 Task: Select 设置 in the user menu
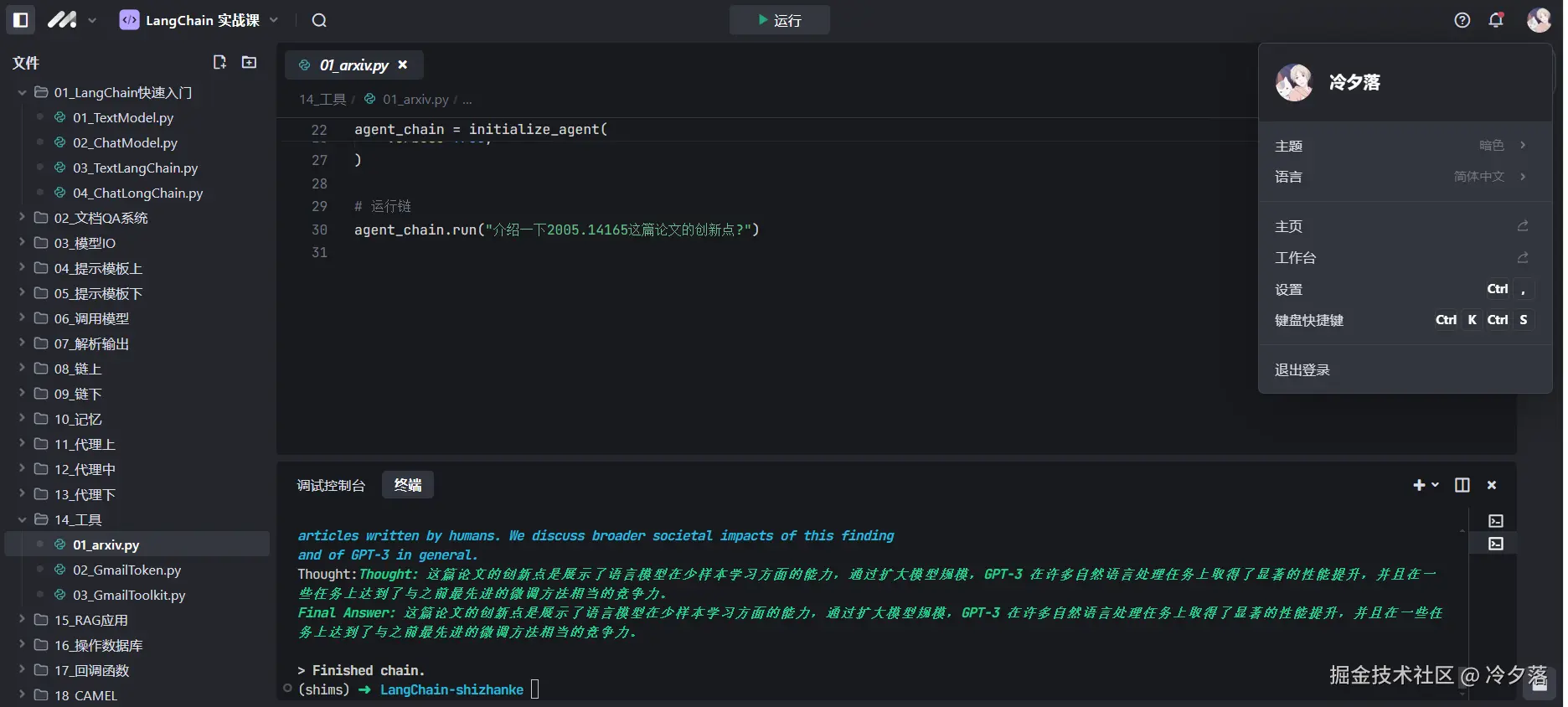tap(1289, 290)
